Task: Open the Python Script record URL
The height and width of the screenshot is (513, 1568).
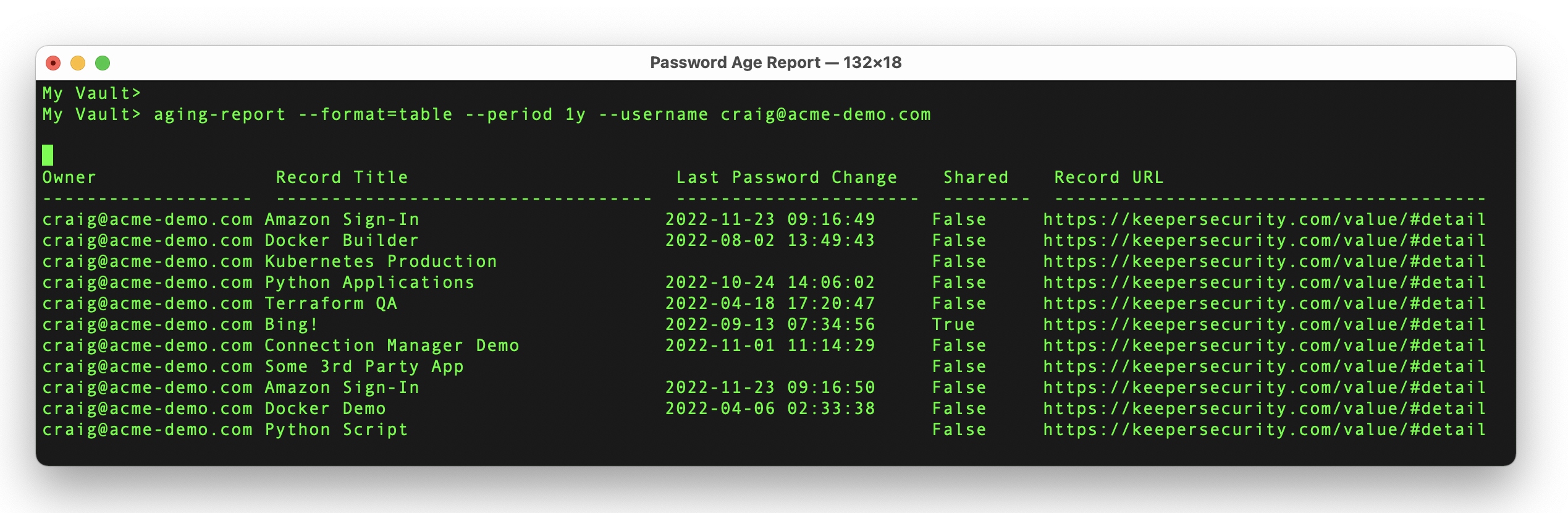Action: point(1264,430)
